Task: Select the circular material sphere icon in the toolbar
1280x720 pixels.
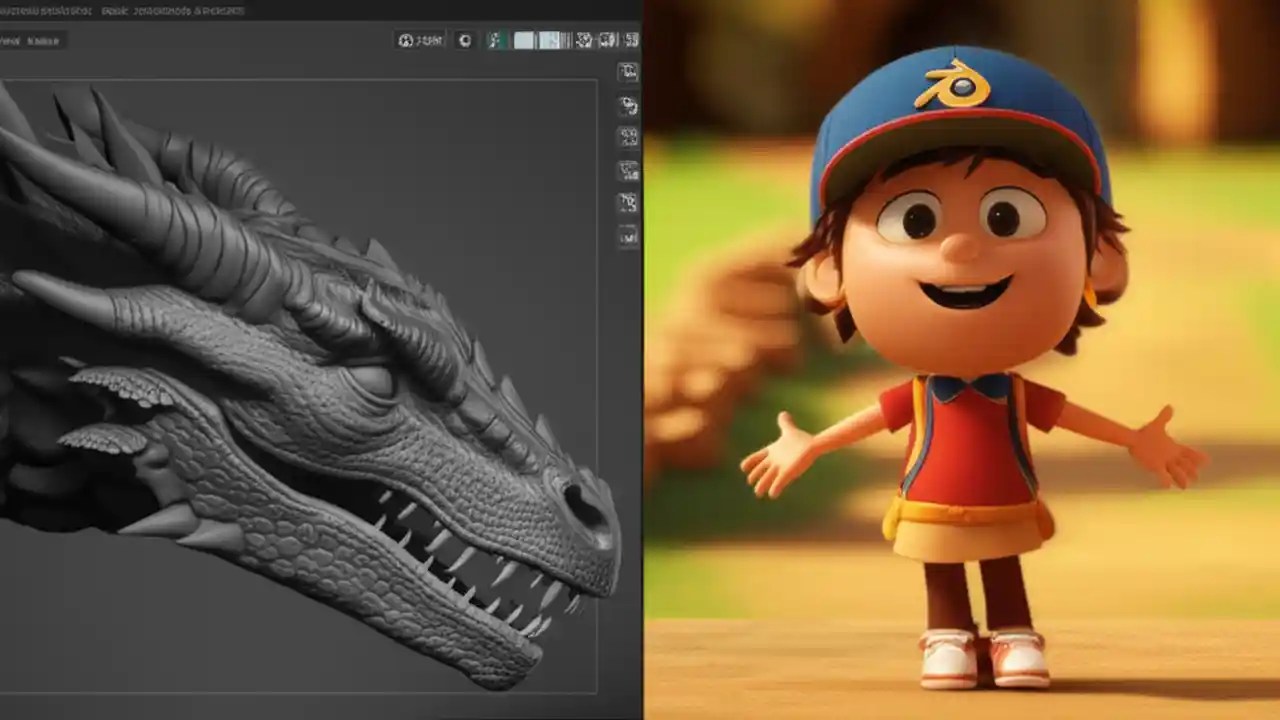Action: [464, 40]
